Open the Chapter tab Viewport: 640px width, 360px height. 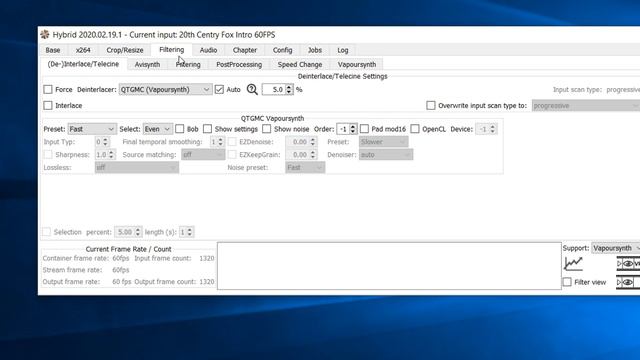coord(244,50)
